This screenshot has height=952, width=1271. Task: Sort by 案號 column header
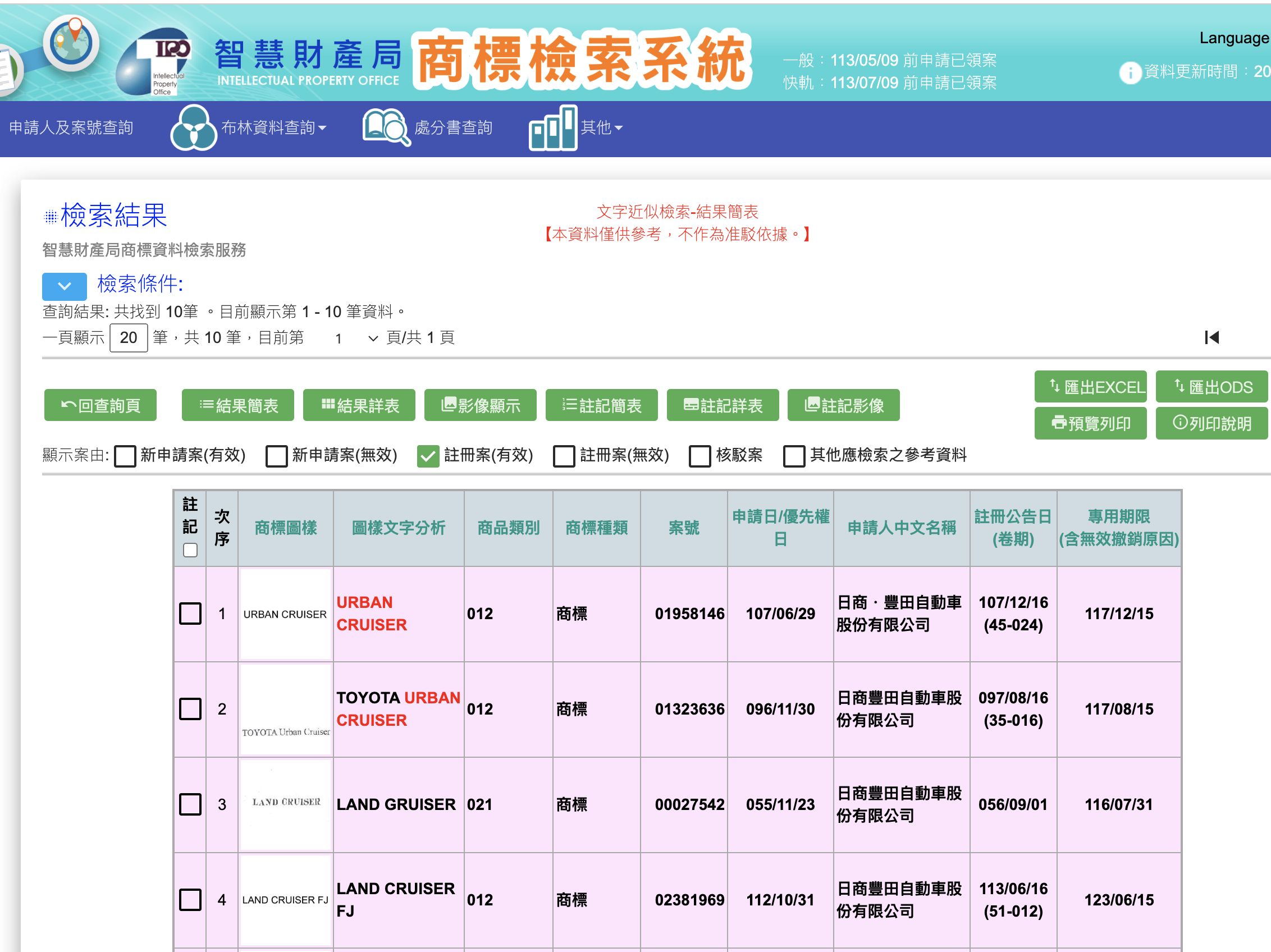[684, 528]
